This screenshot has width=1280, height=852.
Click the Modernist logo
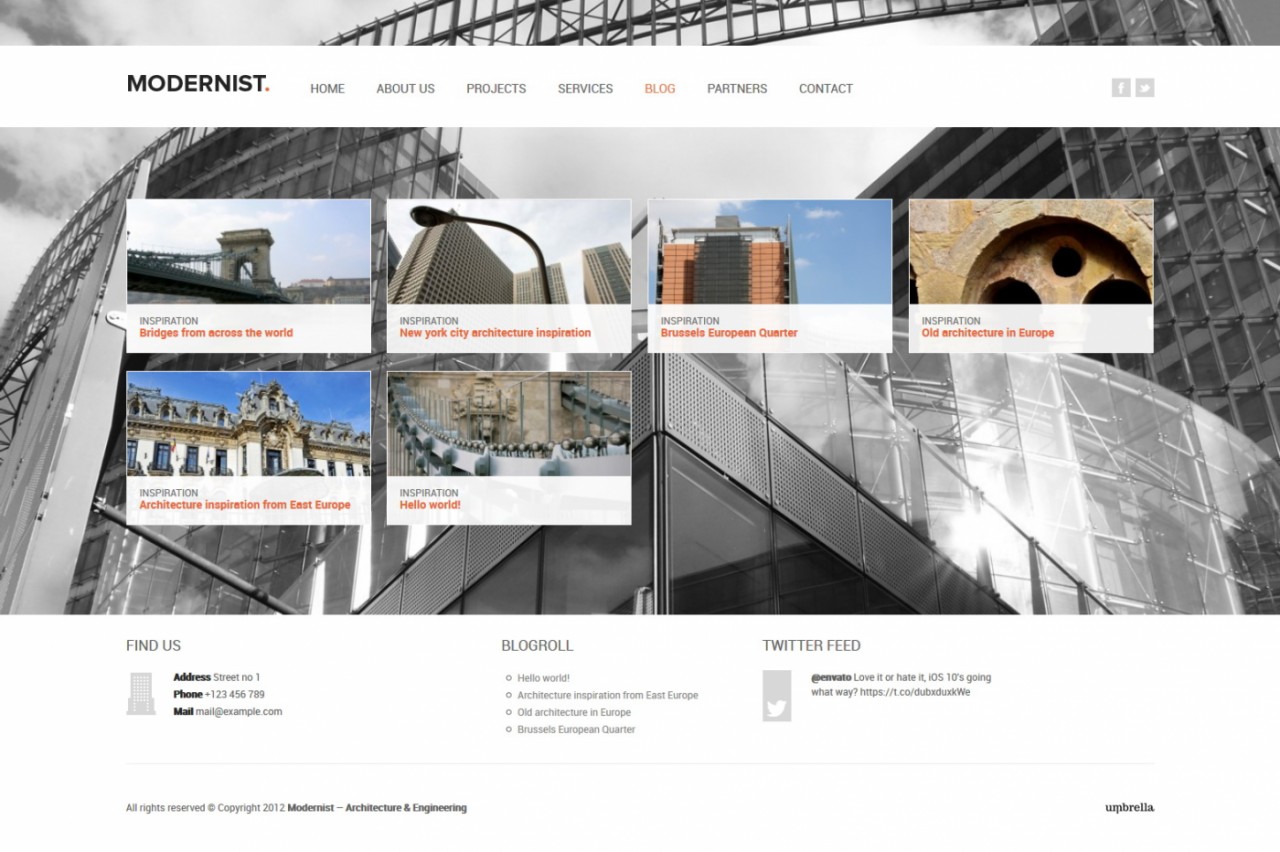pyautogui.click(x=198, y=84)
